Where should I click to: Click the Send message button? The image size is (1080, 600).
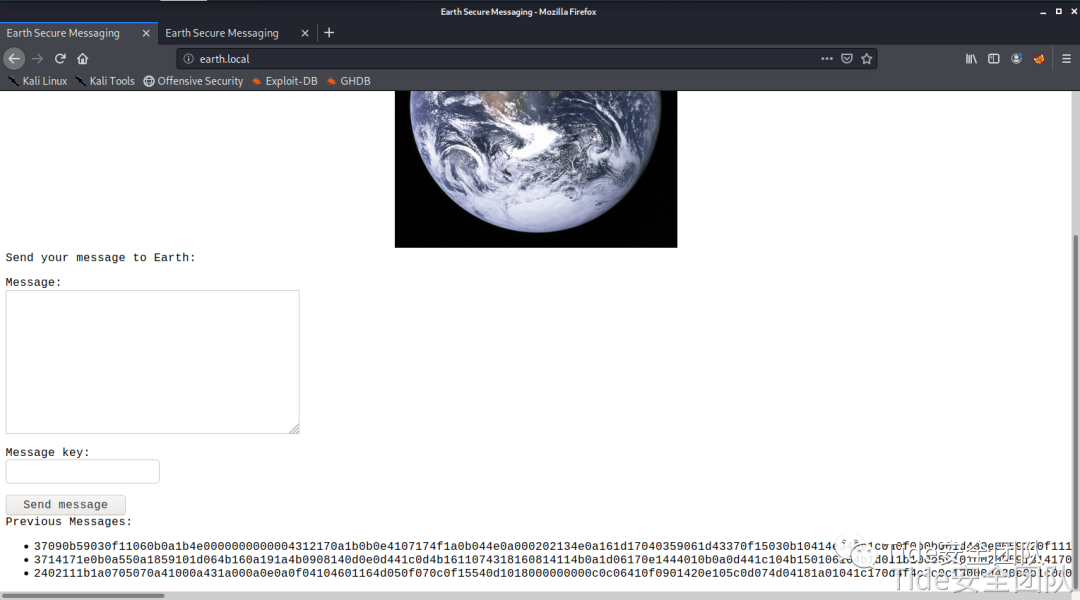tap(65, 504)
